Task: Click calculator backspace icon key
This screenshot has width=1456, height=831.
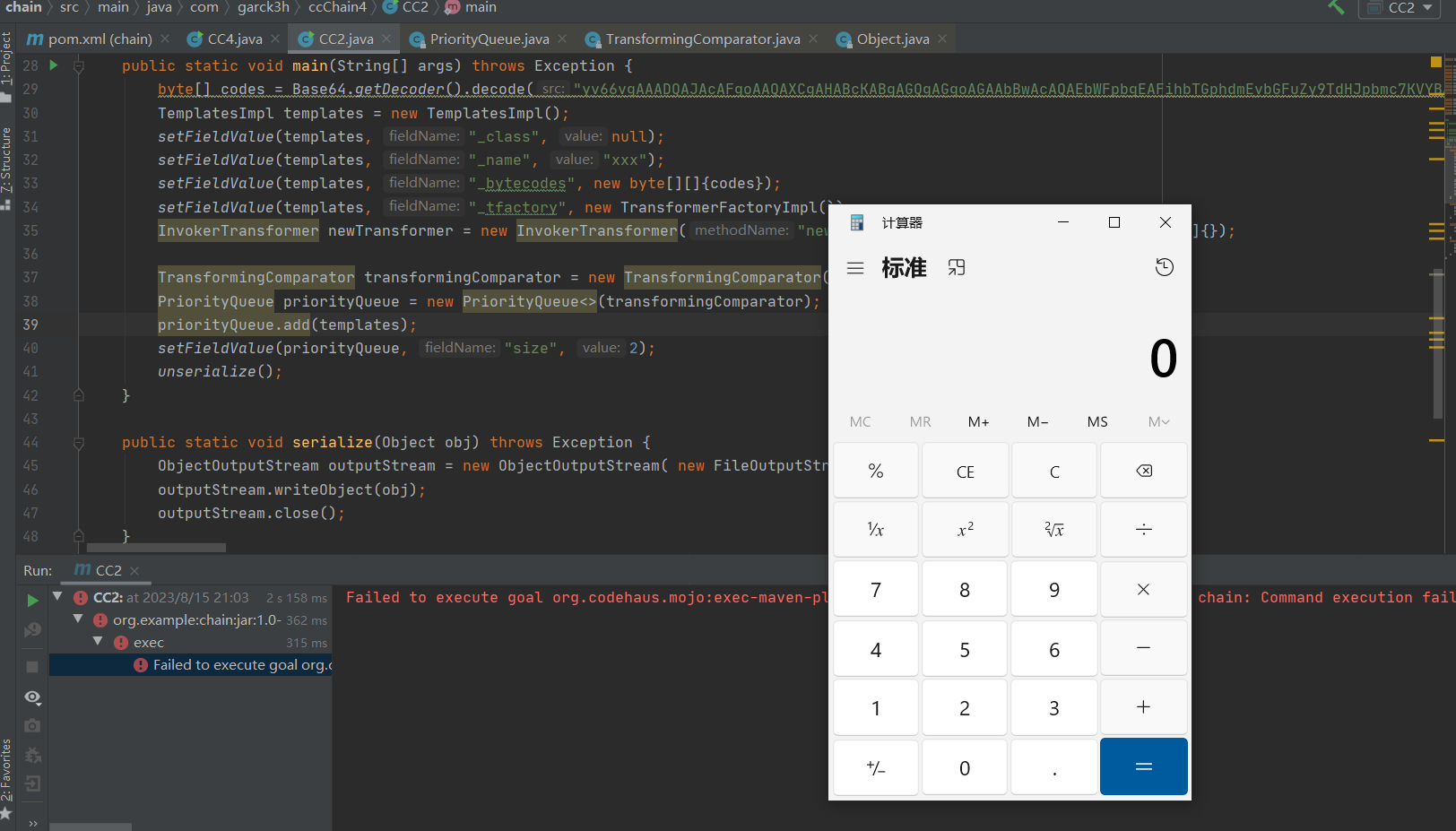Action: point(1144,471)
